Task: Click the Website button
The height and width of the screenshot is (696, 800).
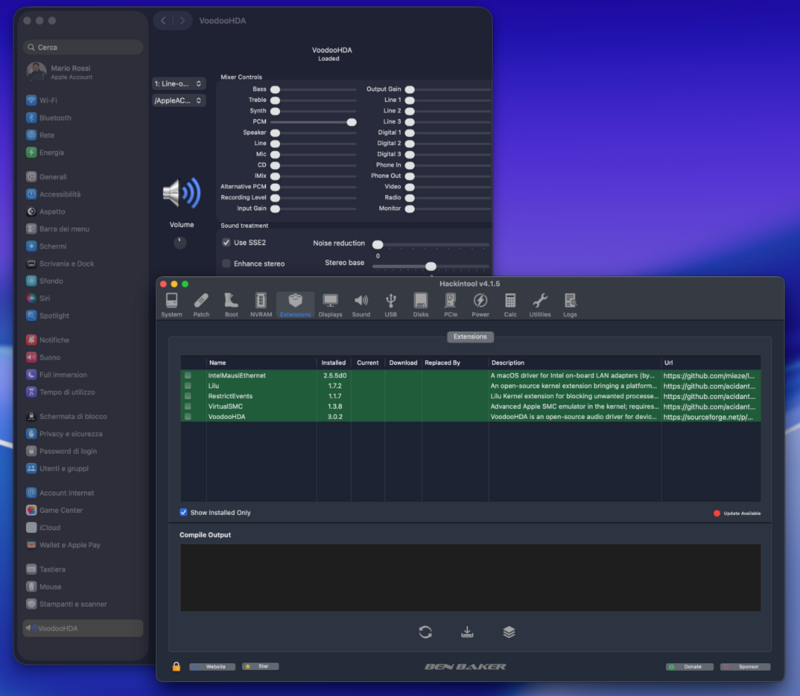Action: coord(212,667)
